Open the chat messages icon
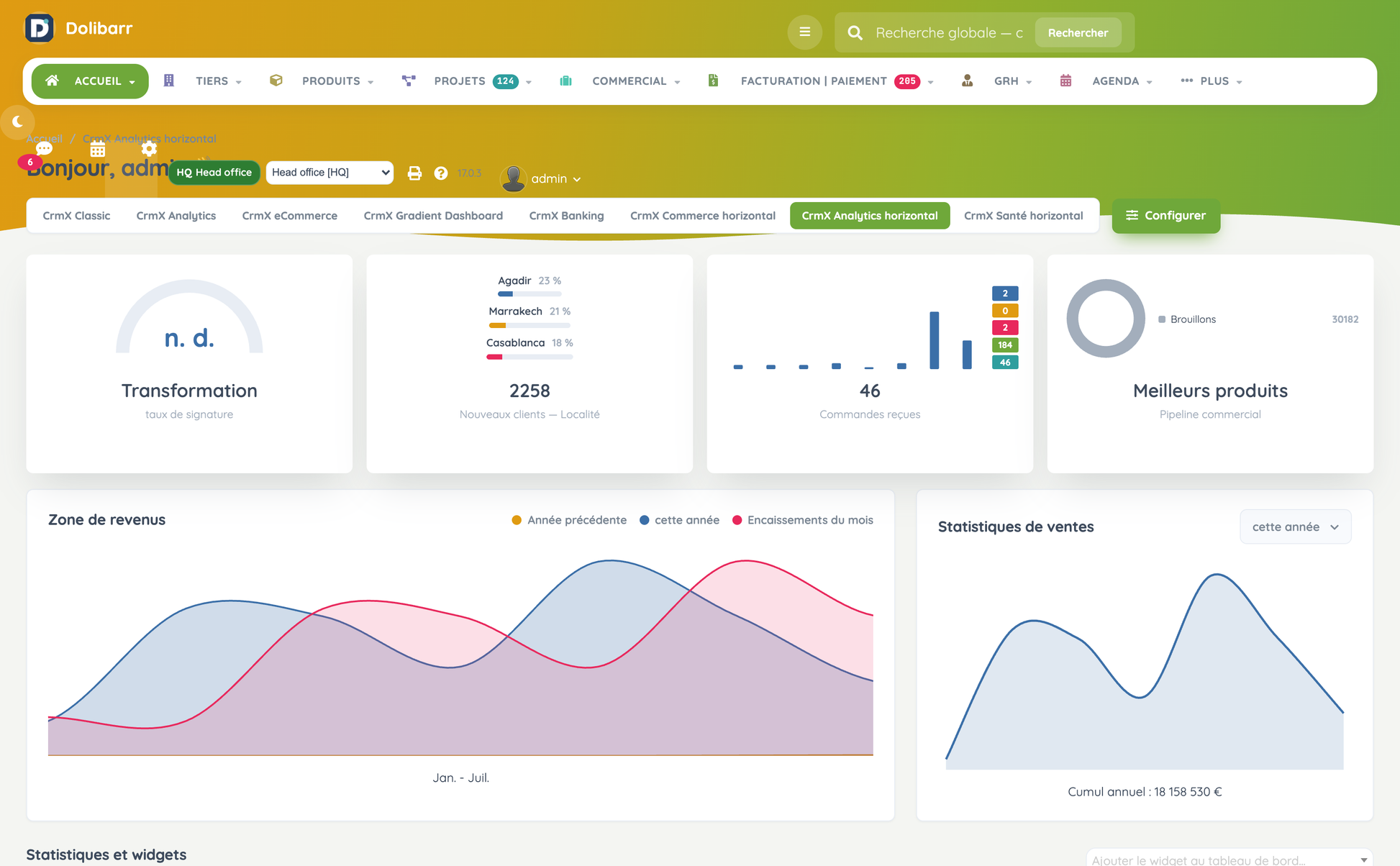Screen dimensions: 1400x866 [x=44, y=148]
